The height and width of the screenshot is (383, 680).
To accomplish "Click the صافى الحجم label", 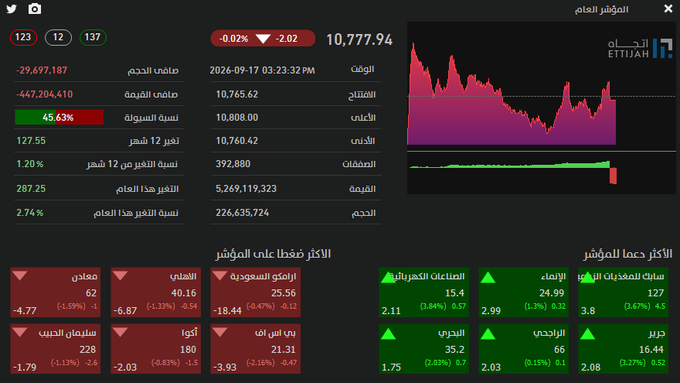I will 153,70.
